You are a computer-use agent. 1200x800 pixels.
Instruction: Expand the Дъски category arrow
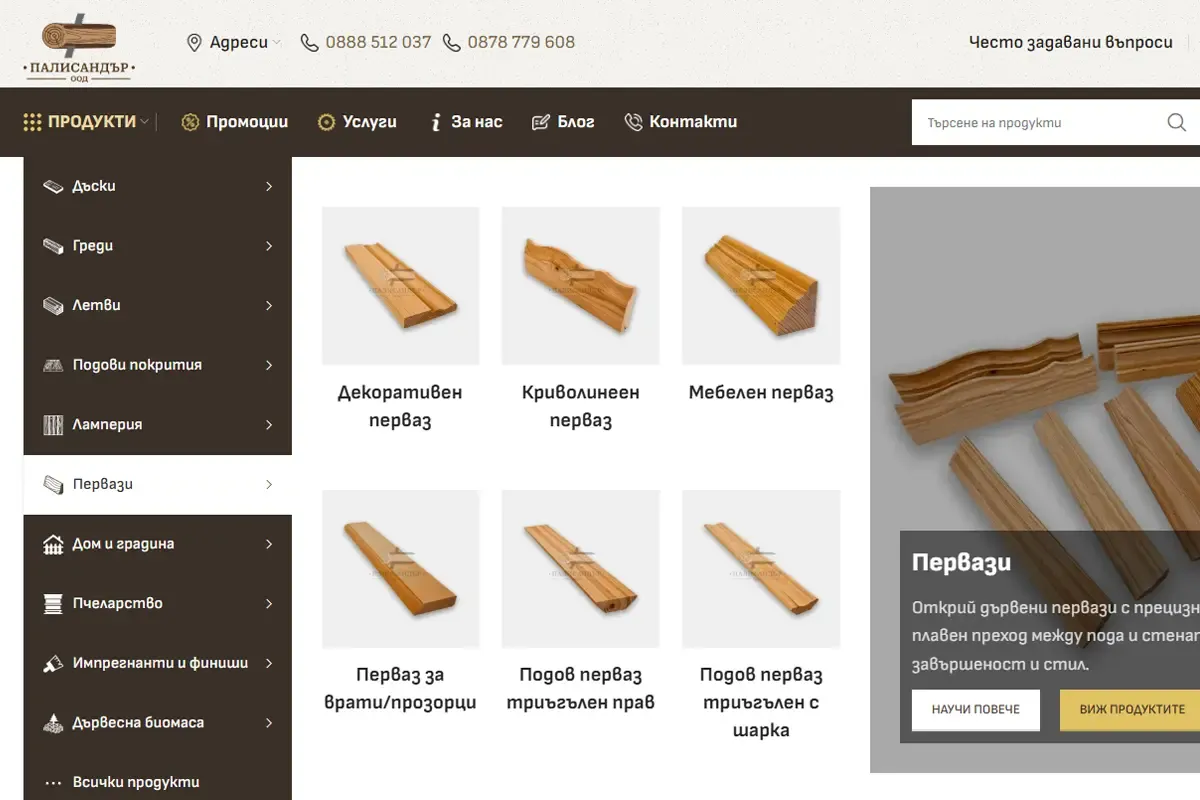point(269,186)
